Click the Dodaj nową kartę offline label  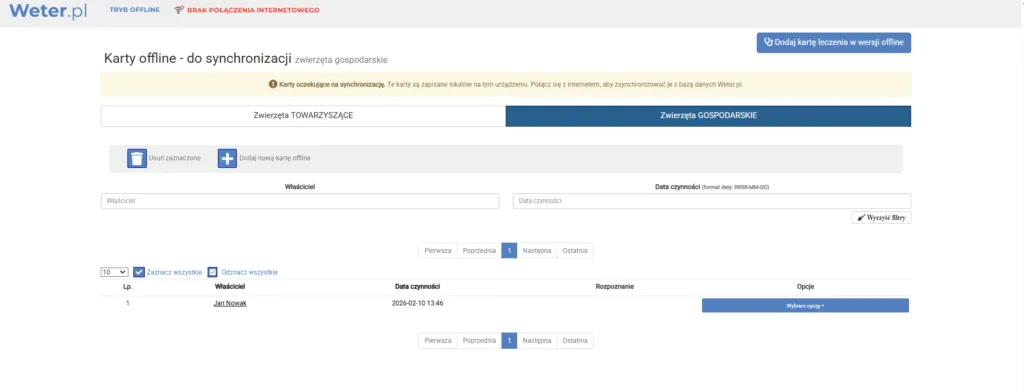275,158
